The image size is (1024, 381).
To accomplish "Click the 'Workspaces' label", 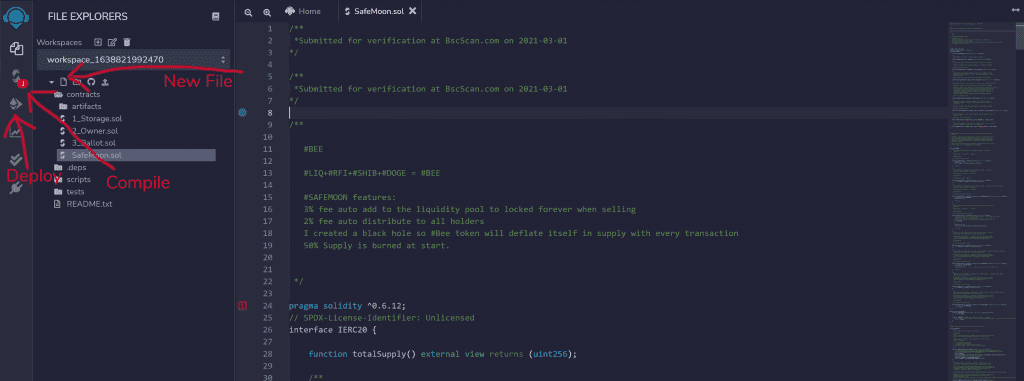I will [59, 42].
